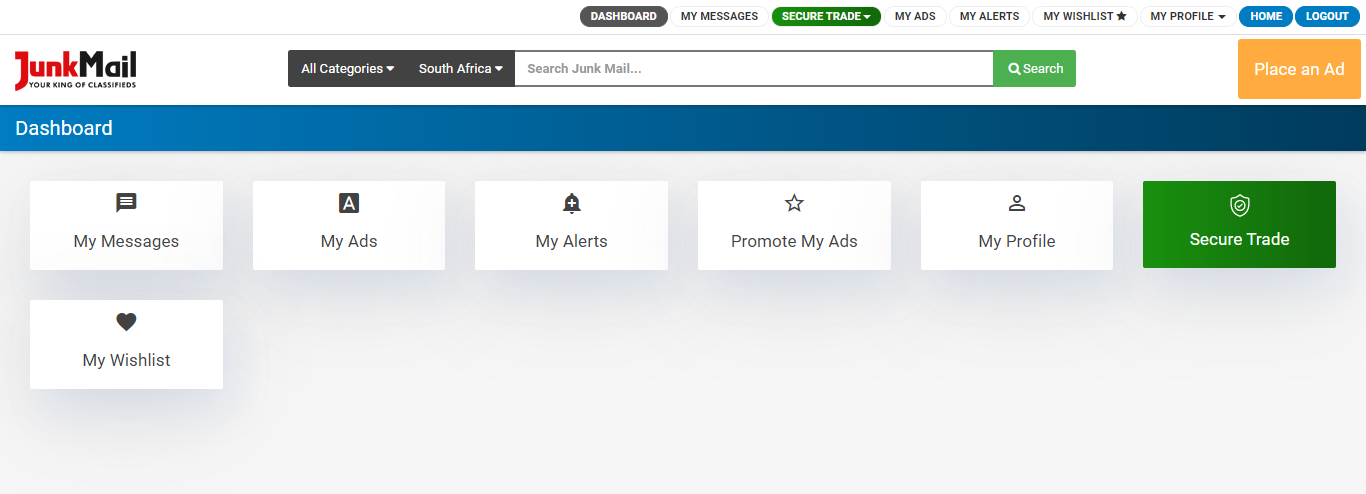Open the South Africa location dropdown

click(x=461, y=69)
